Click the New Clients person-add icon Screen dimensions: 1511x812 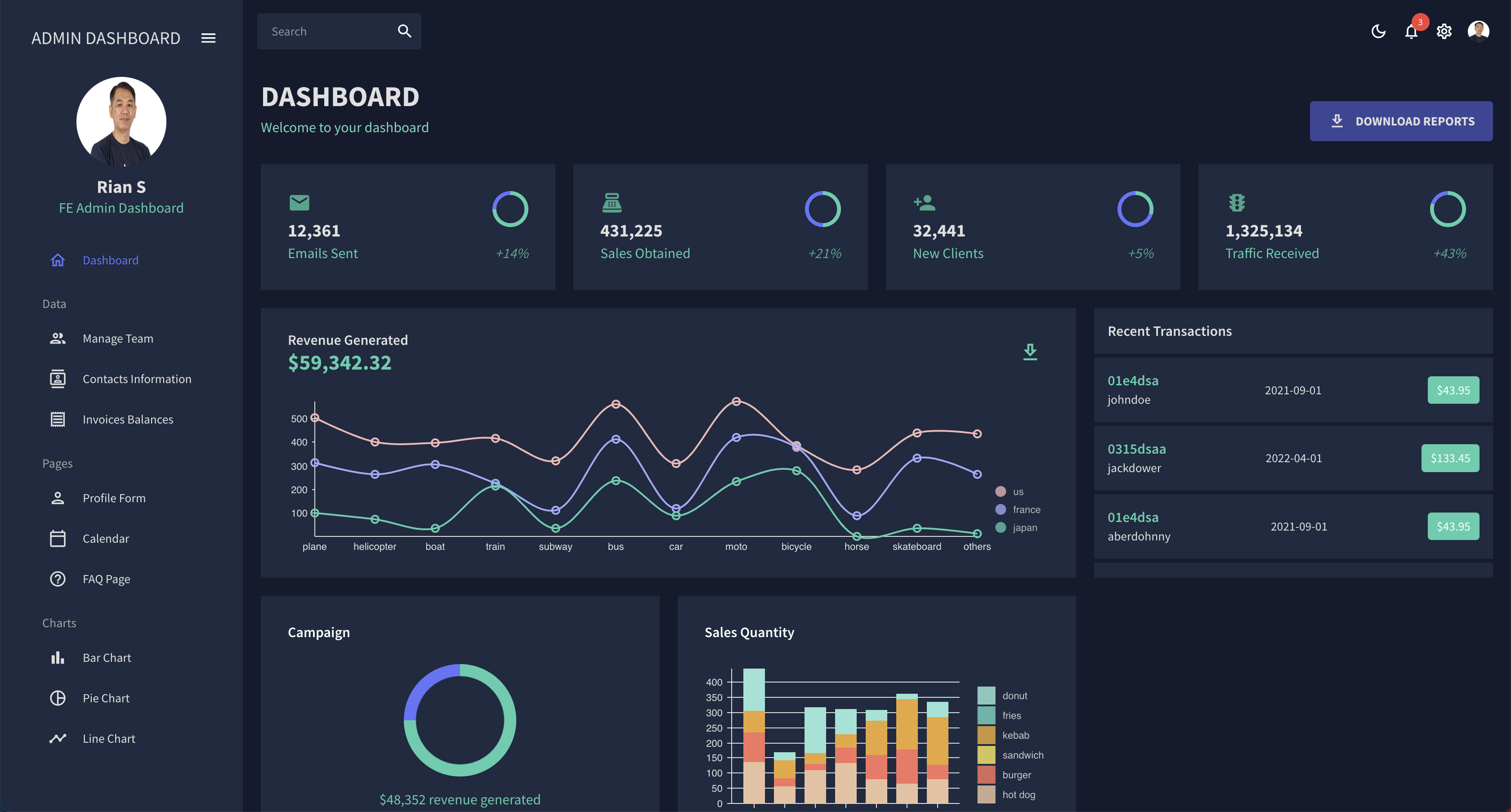pyautogui.click(x=925, y=202)
